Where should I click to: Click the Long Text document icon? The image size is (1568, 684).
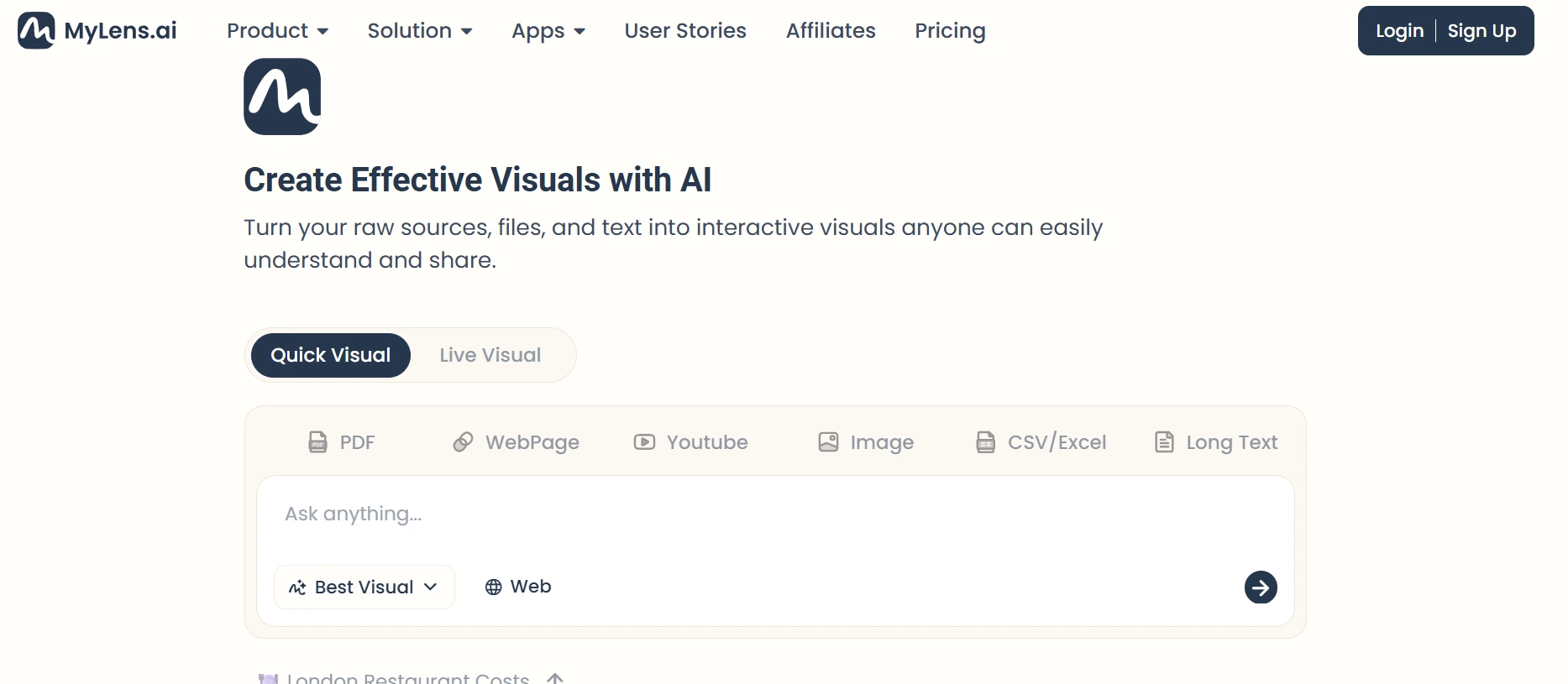click(1164, 442)
